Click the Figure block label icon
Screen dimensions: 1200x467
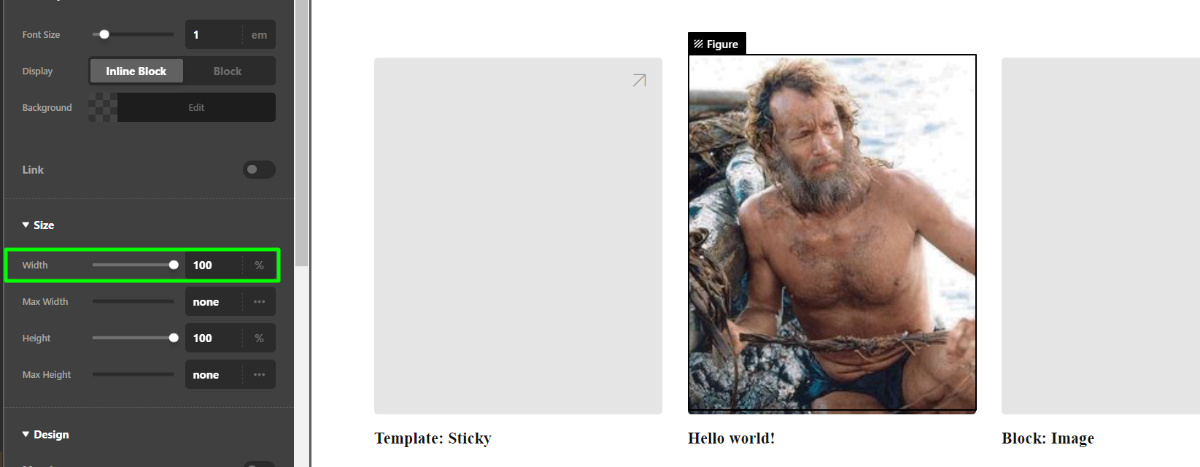pos(698,44)
